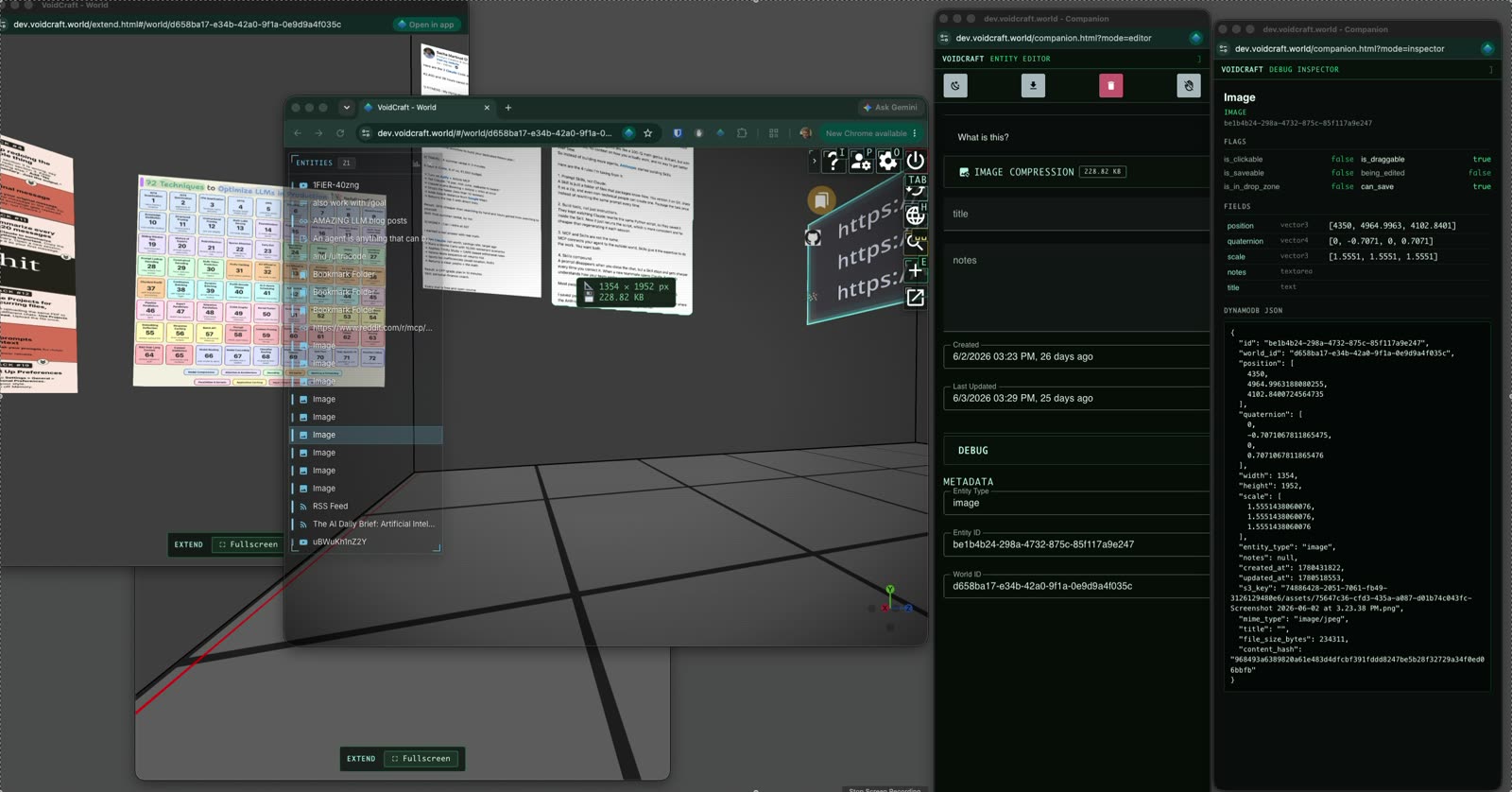This screenshot has width=1512, height=792.
Task: Select the uBWuKh1nZ2Y entity
Action: click(x=367, y=542)
